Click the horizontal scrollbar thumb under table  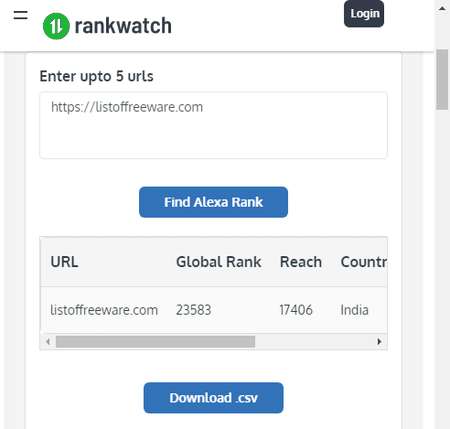tap(155, 342)
